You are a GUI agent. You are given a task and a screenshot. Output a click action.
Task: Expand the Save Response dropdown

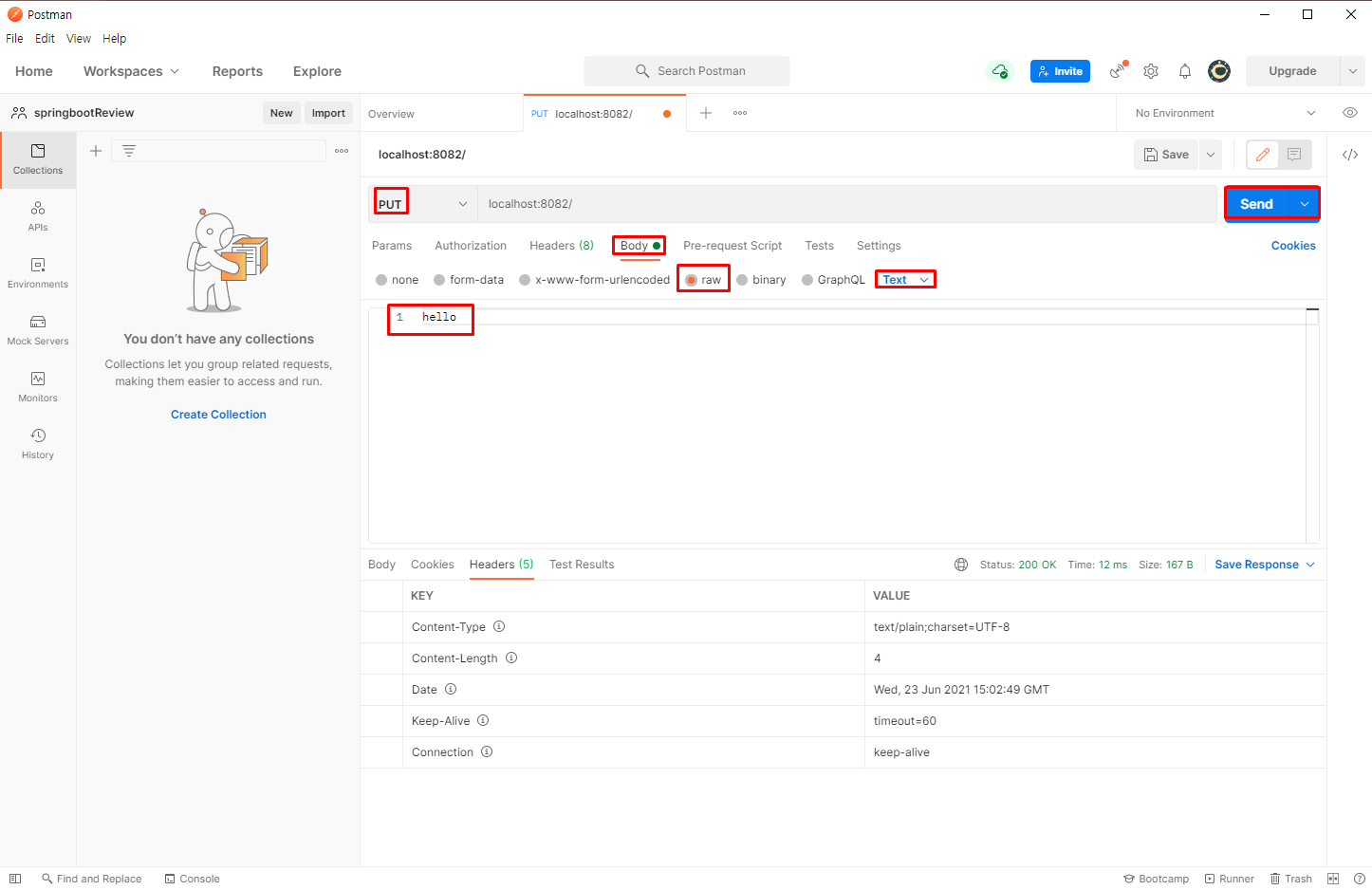[1265, 565]
